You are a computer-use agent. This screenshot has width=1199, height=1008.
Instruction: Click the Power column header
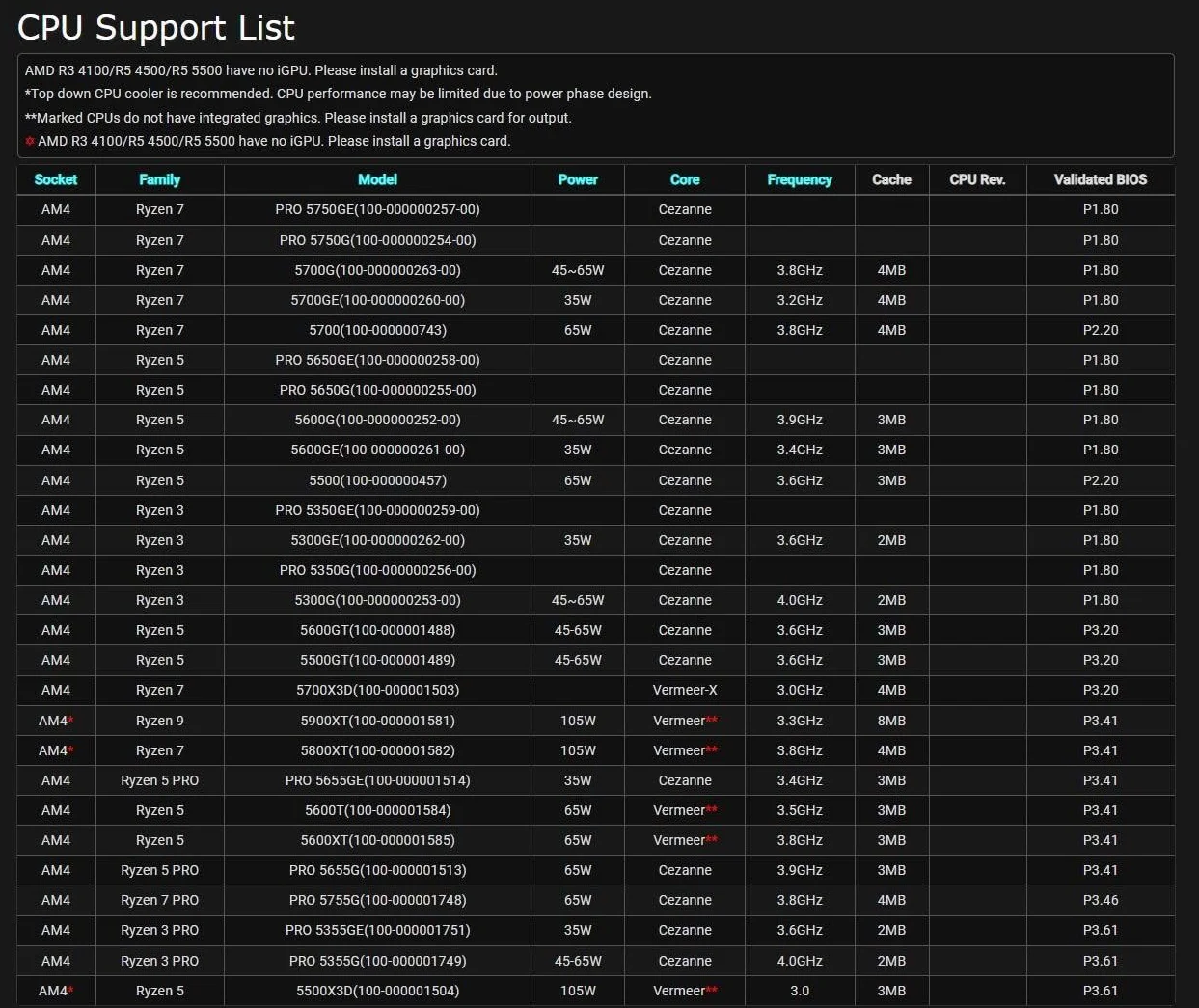[x=578, y=179]
